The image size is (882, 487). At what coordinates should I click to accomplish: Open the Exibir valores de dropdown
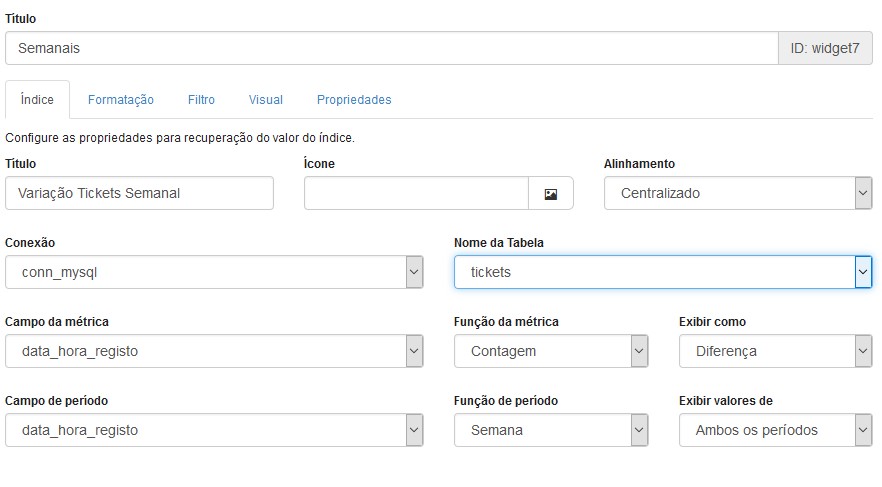(775, 430)
